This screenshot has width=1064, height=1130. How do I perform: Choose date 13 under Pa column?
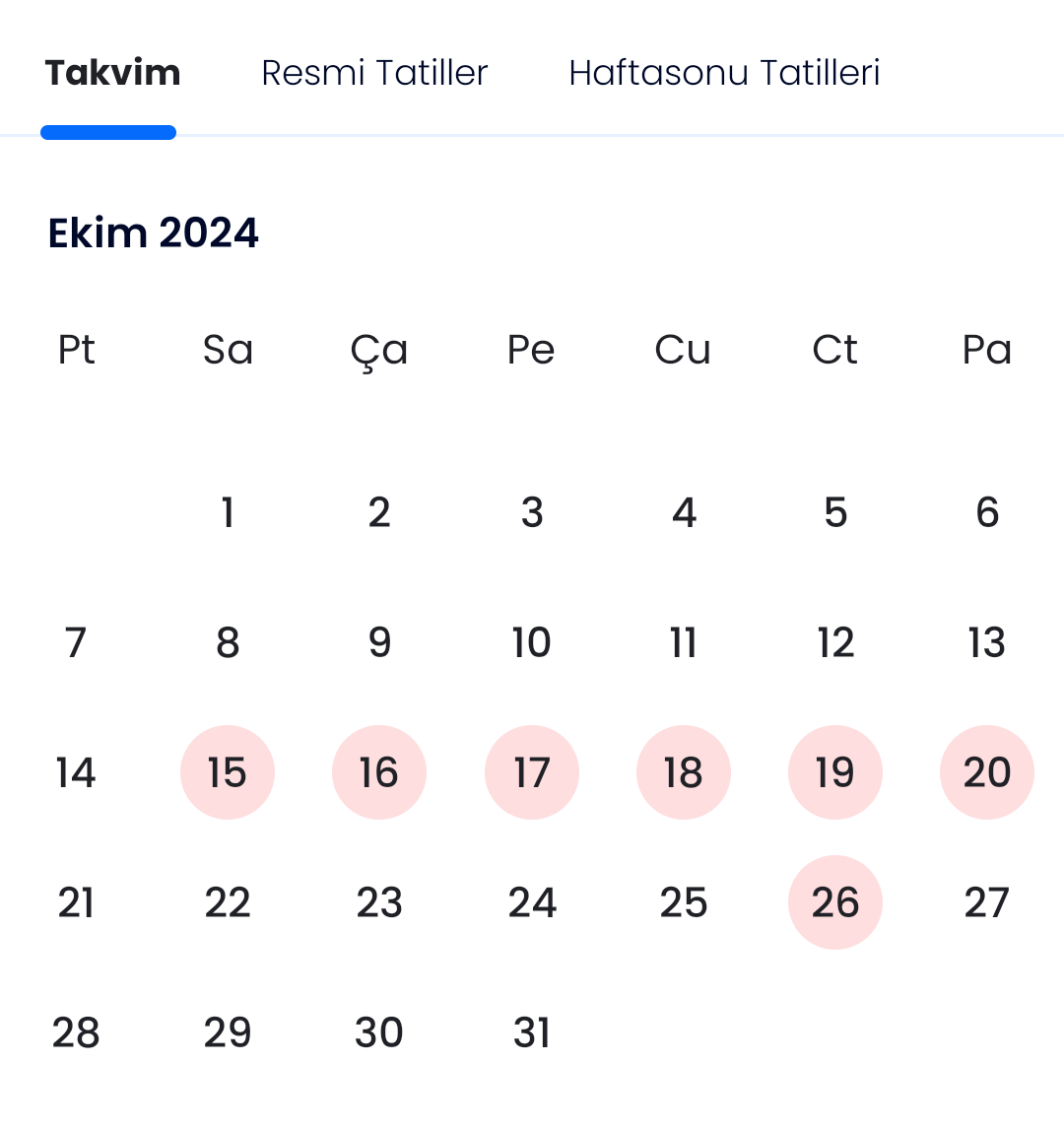click(x=987, y=642)
